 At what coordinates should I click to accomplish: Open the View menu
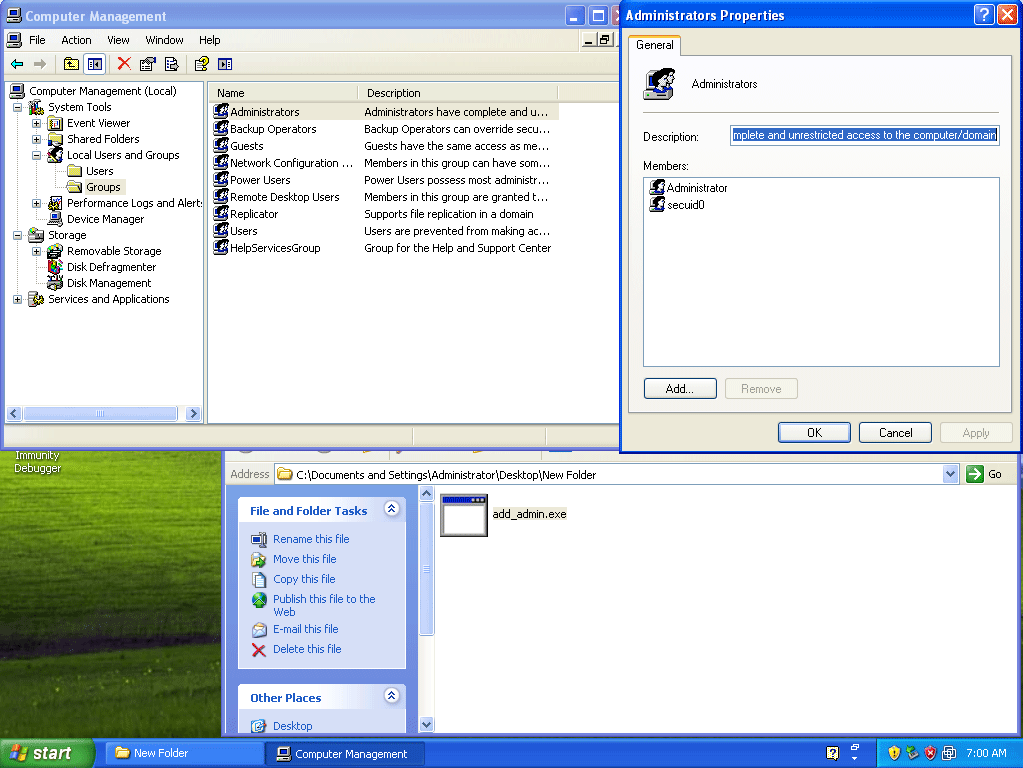point(118,40)
